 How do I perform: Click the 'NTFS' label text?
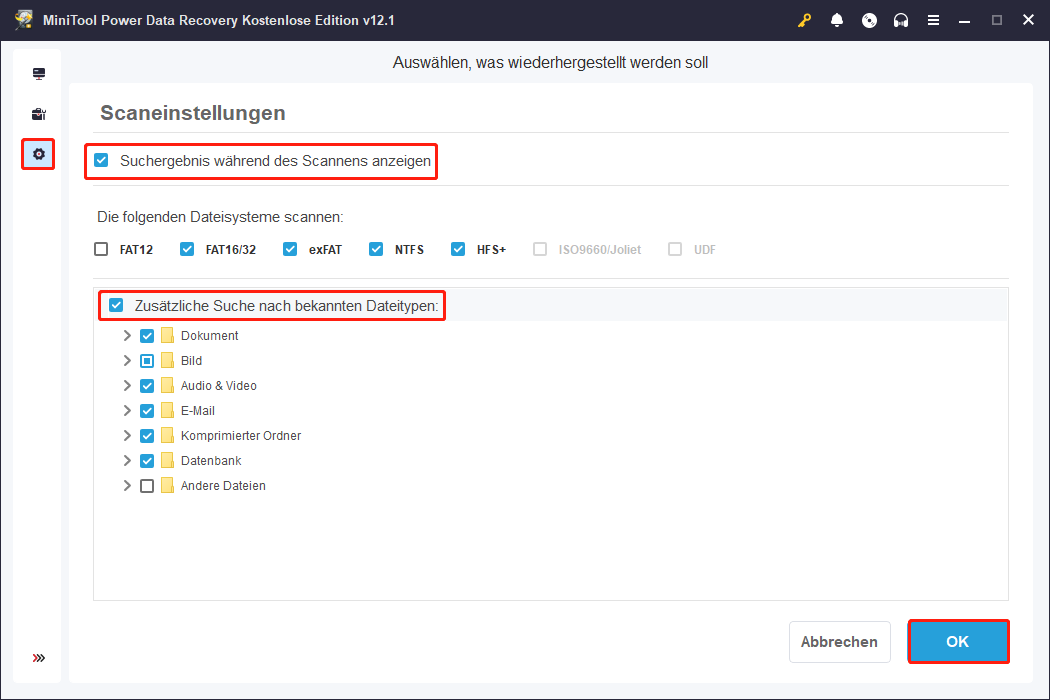coord(409,250)
